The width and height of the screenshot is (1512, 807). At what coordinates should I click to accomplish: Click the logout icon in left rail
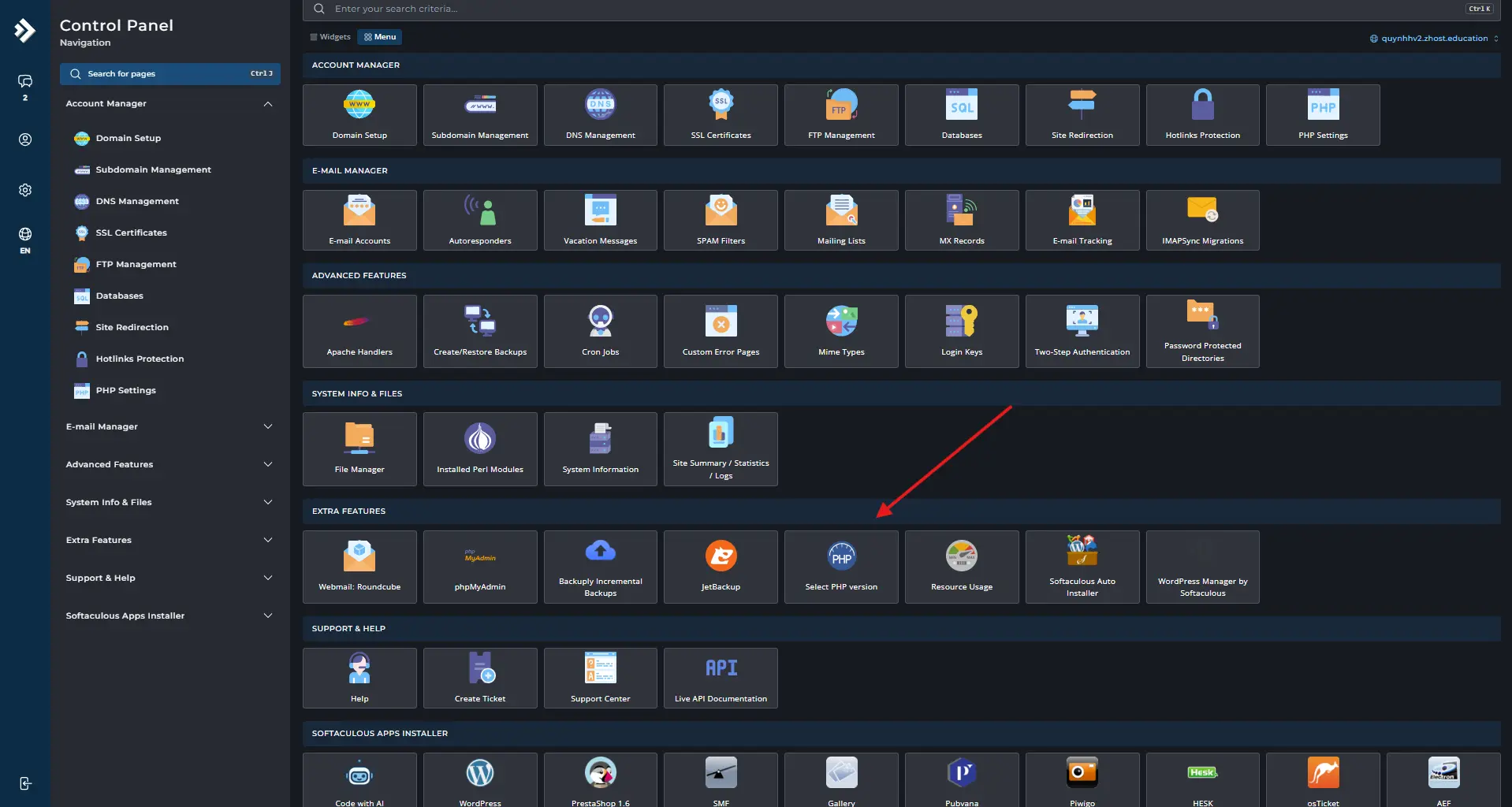point(25,783)
